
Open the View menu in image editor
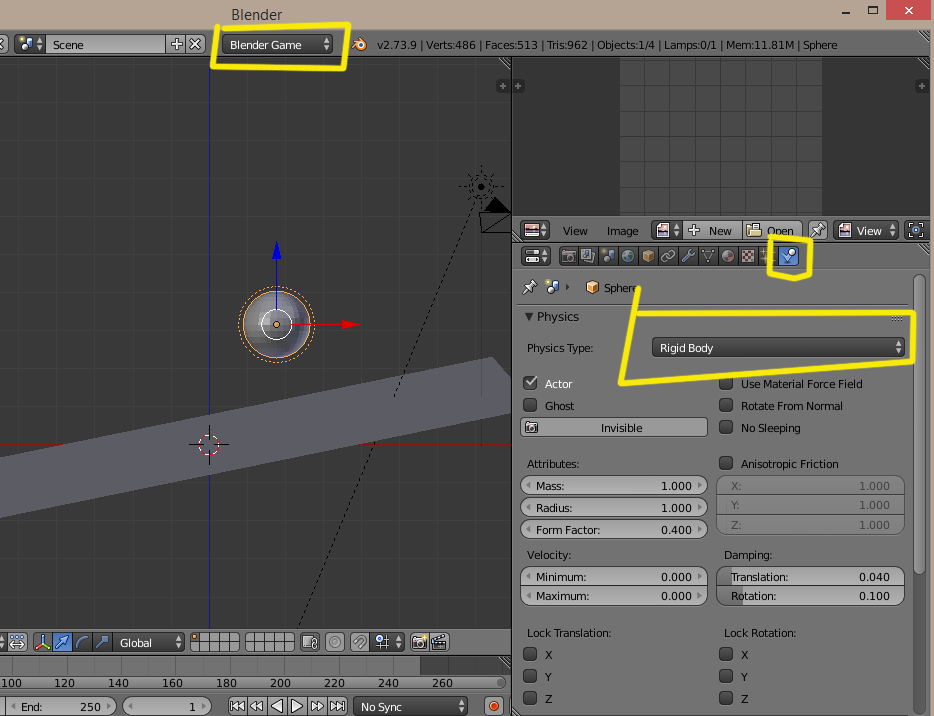pos(575,231)
